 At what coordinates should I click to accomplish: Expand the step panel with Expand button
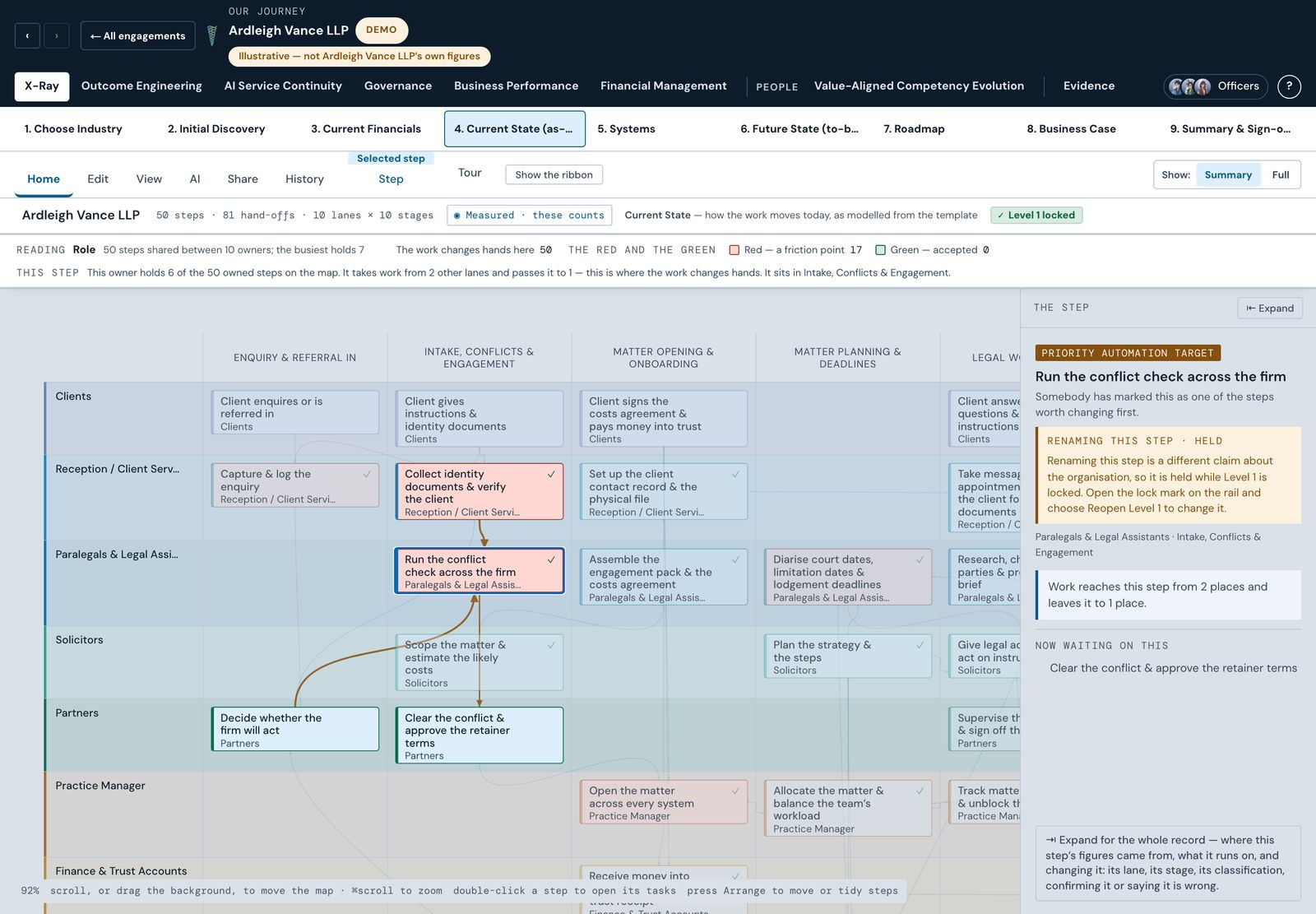[x=1270, y=308]
